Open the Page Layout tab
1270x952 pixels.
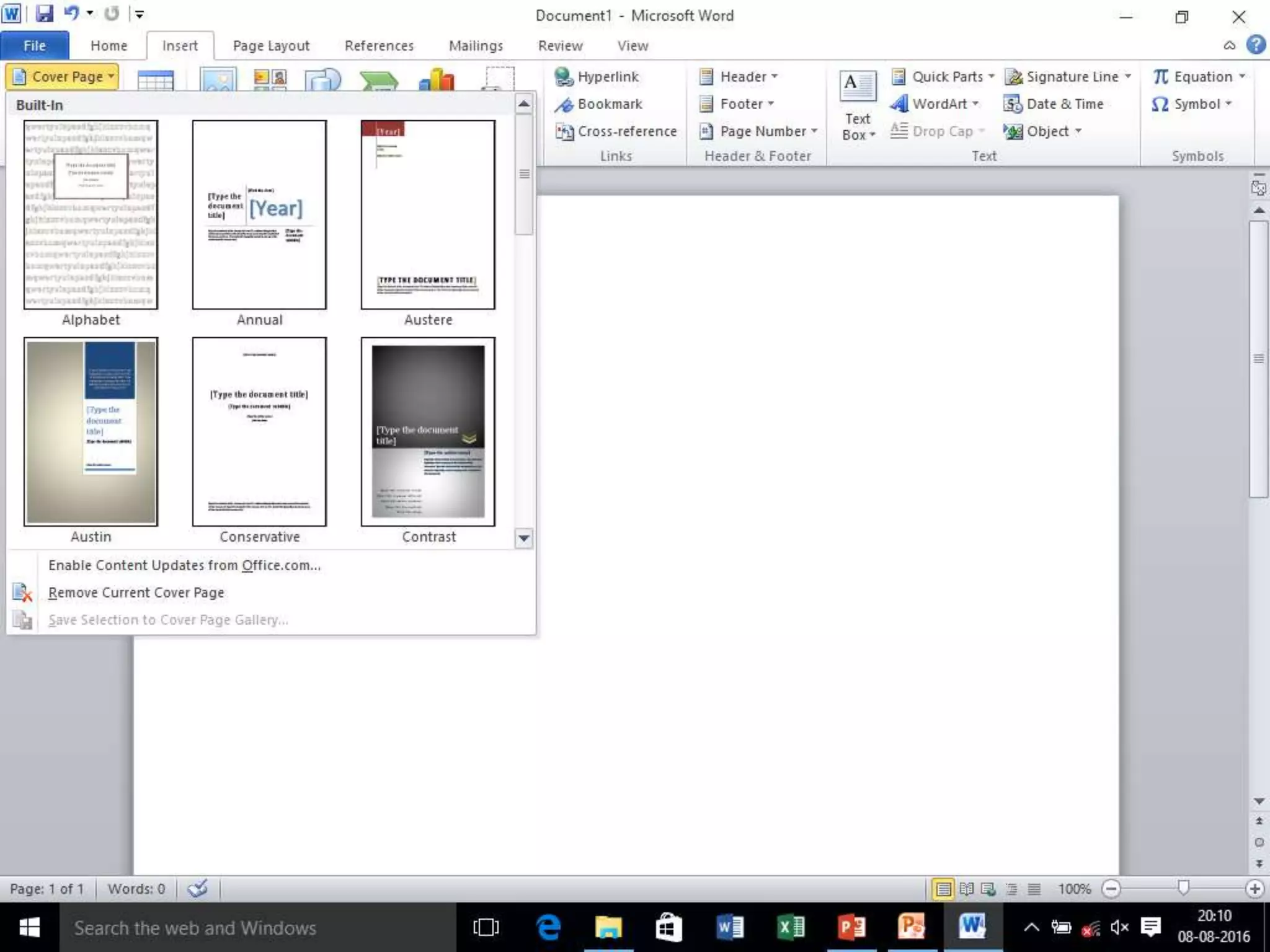[x=271, y=46]
